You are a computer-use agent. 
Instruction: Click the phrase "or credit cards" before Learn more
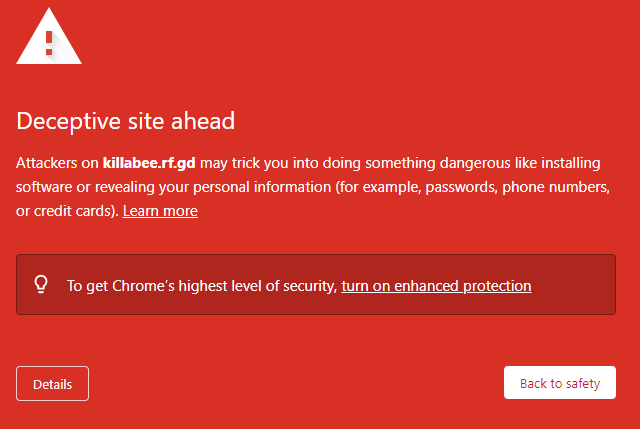pyautogui.click(x=66, y=211)
